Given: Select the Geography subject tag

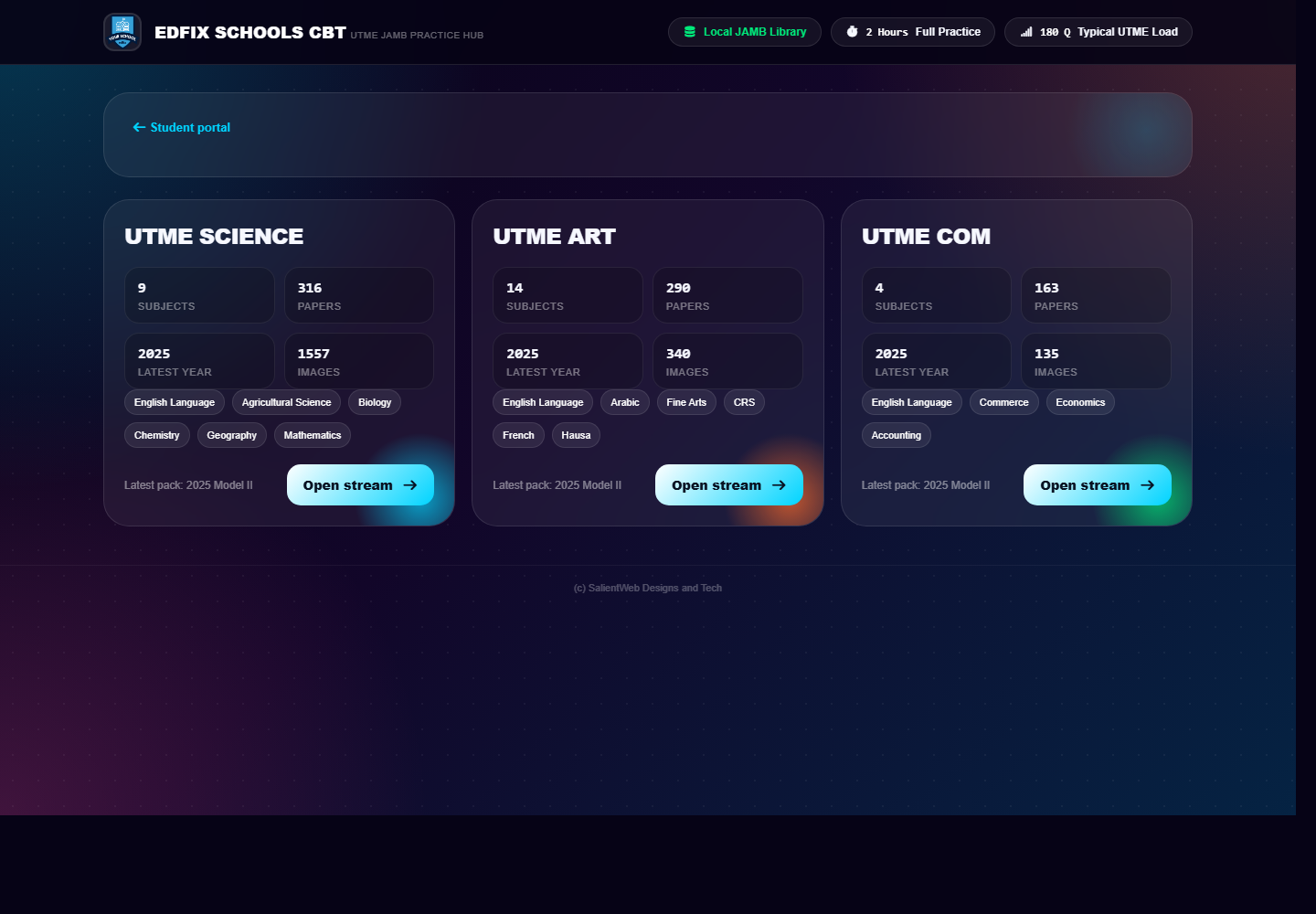Looking at the screenshot, I should pyautogui.click(x=232, y=435).
